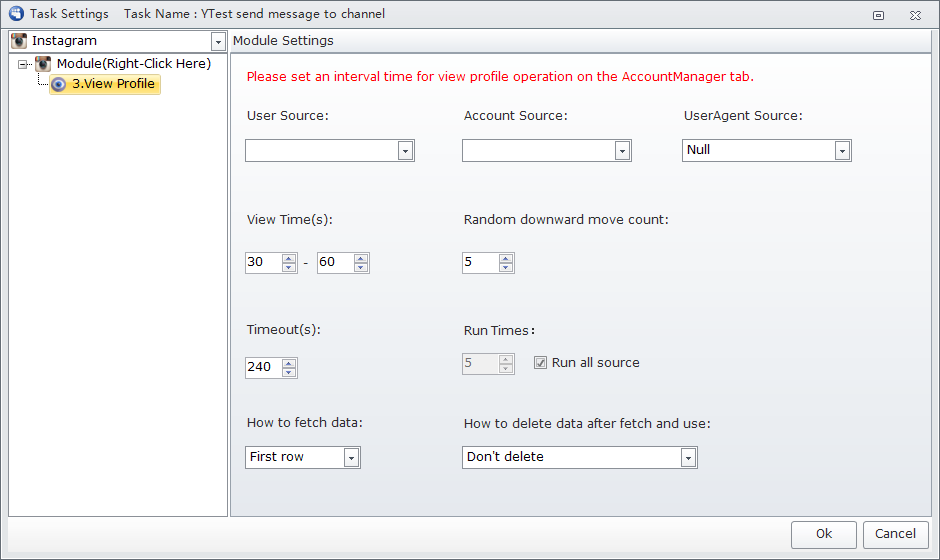This screenshot has height=560, width=940.
Task: Open the User Source dropdown
Action: pos(405,151)
